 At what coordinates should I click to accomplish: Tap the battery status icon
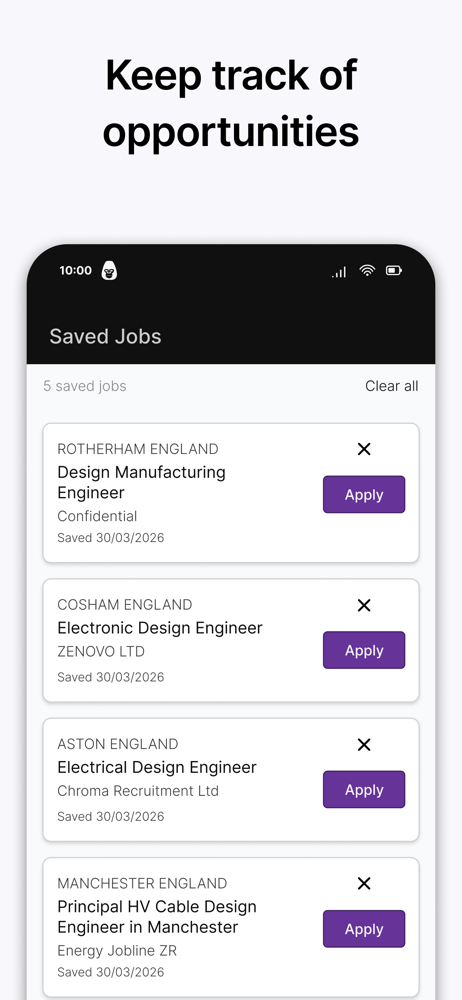click(394, 270)
